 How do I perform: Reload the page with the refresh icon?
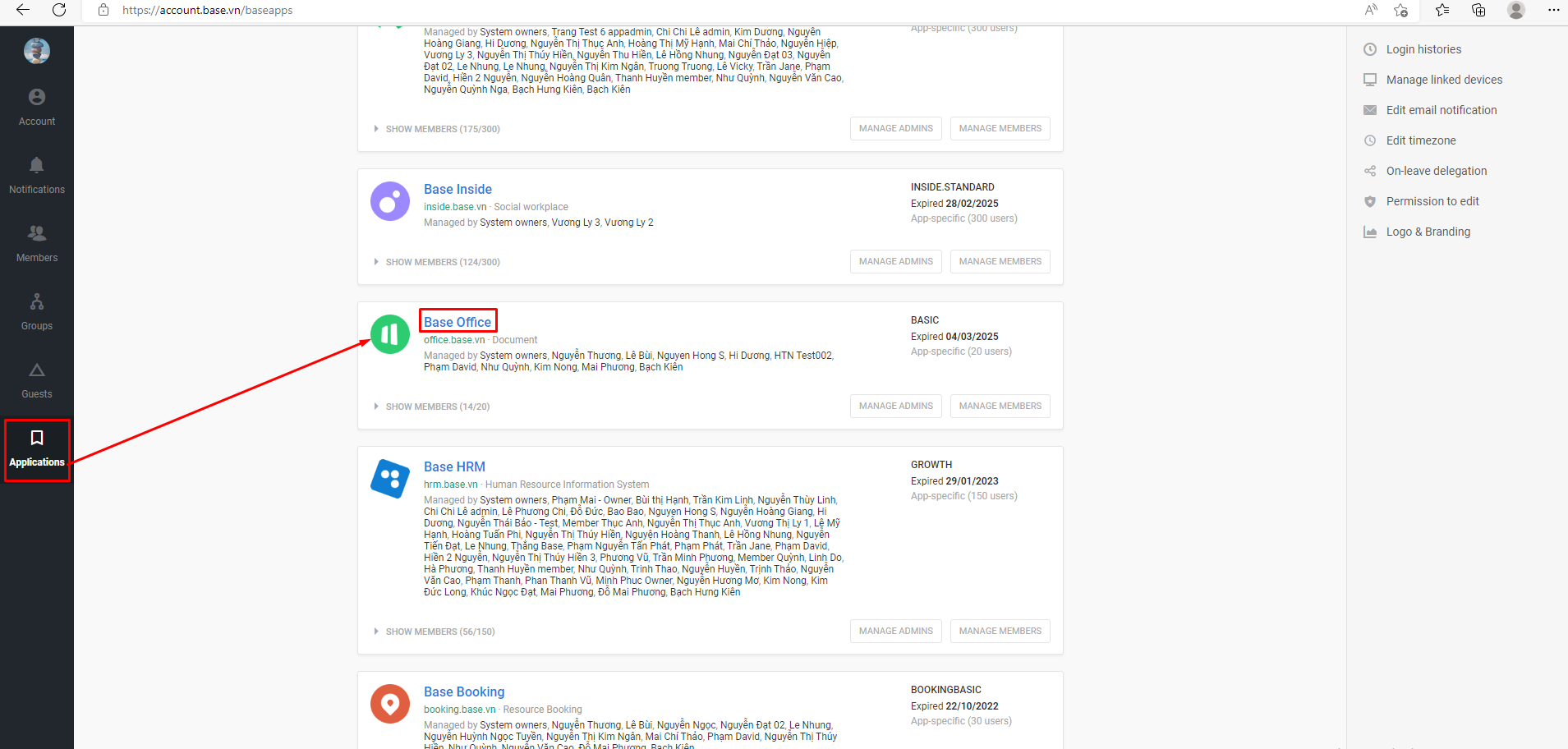[59, 10]
